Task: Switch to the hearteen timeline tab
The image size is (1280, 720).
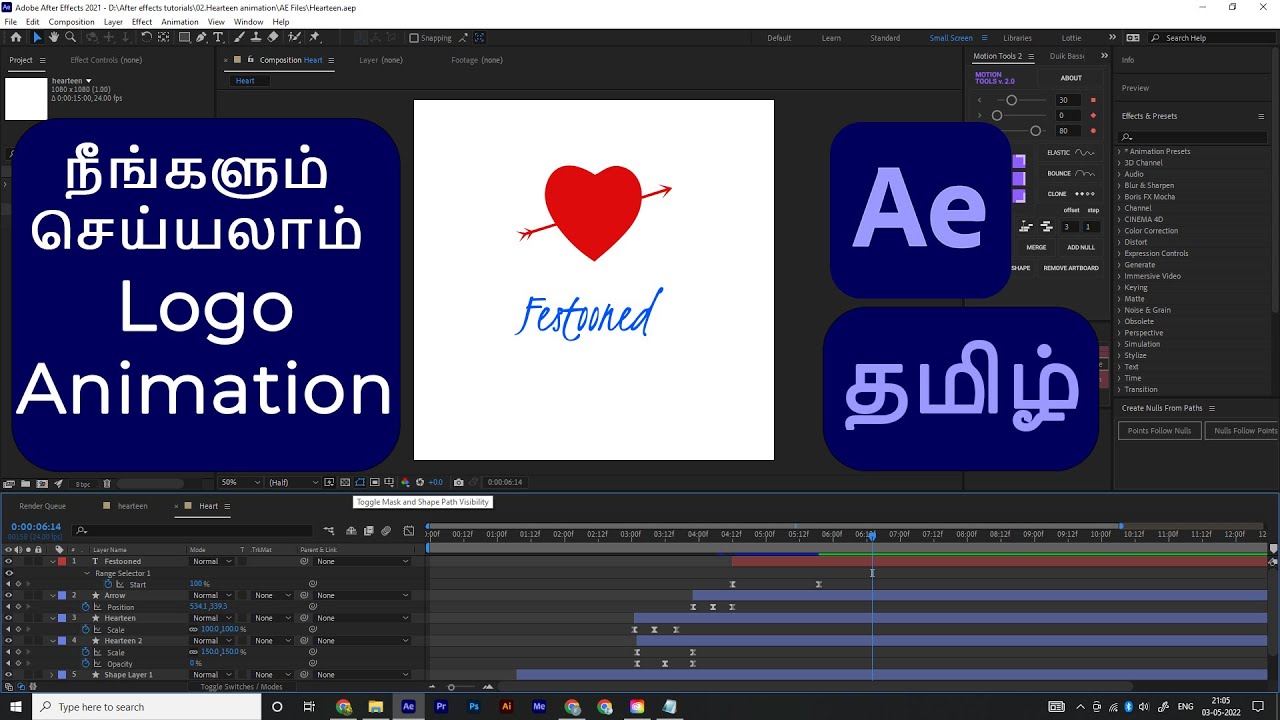Action: pos(132,506)
